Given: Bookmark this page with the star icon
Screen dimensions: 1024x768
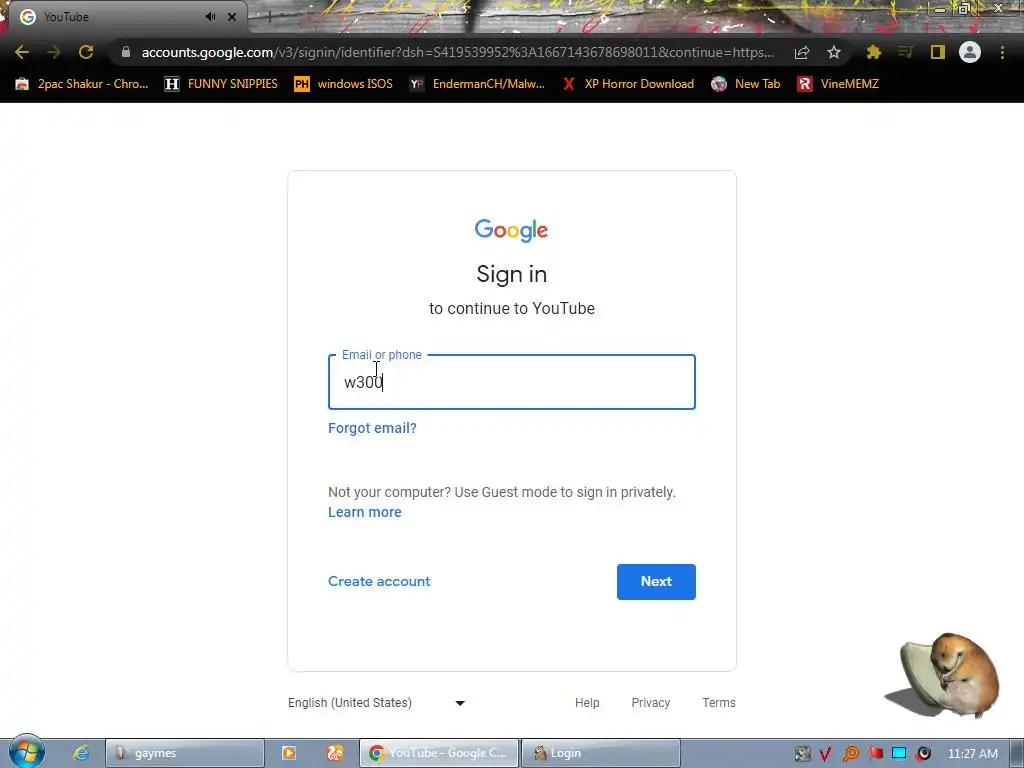Looking at the screenshot, I should point(833,53).
